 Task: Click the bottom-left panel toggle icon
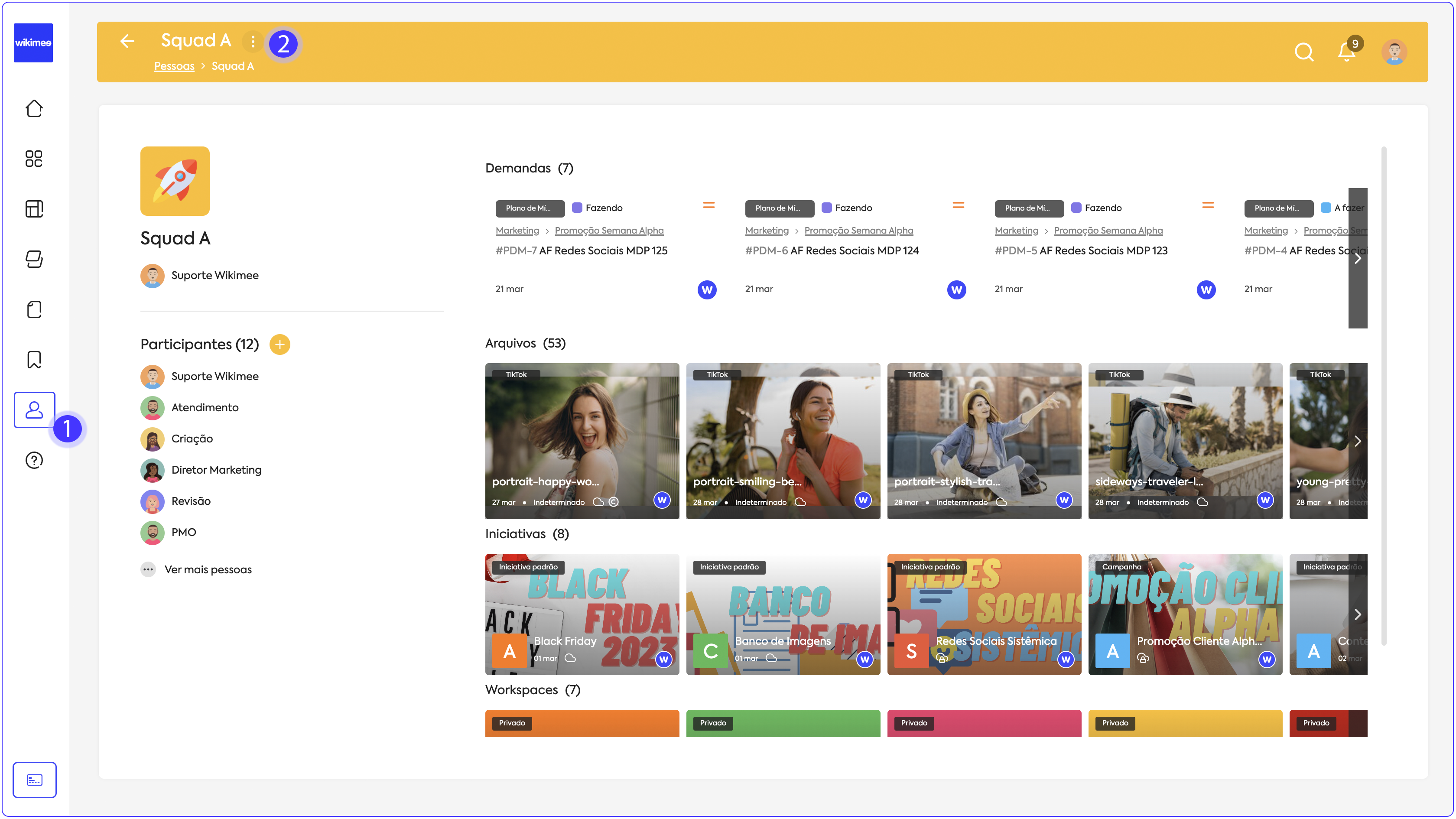pyautogui.click(x=34, y=780)
